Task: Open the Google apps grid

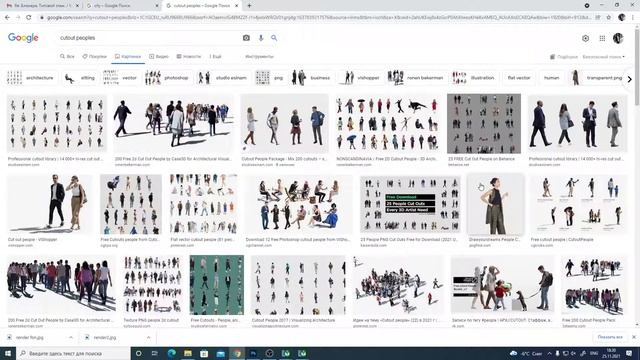Action: (x=602, y=38)
